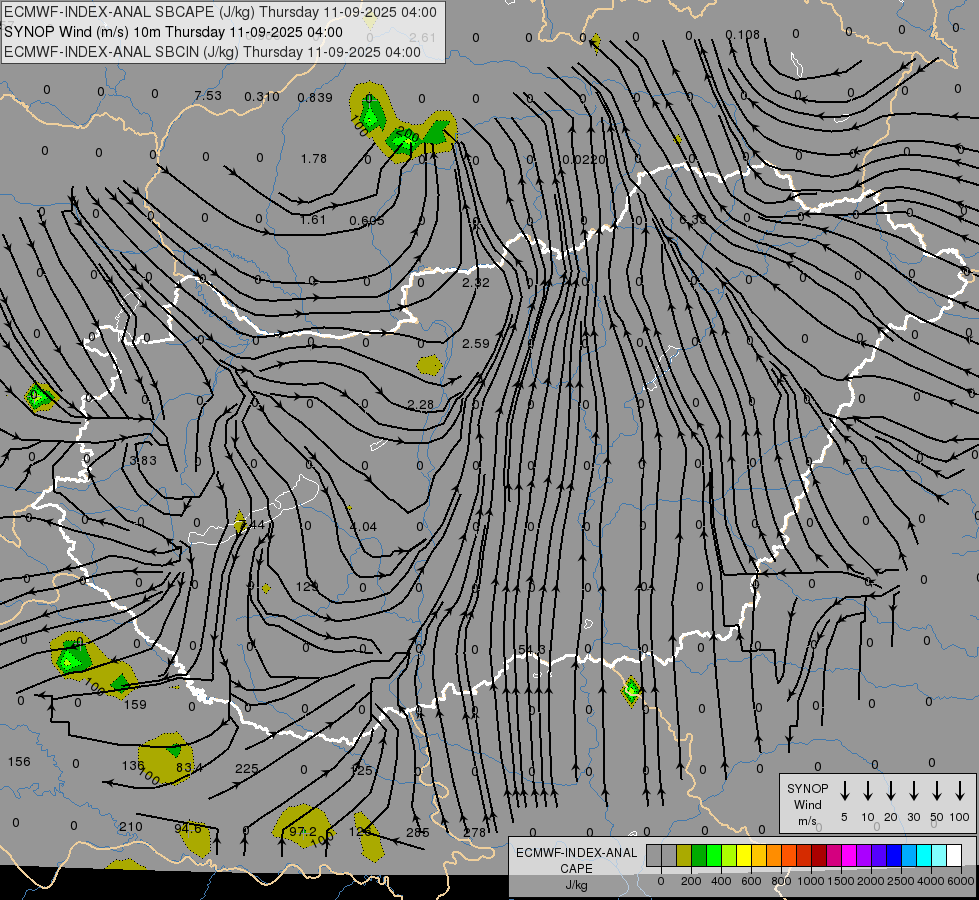The width and height of the screenshot is (979, 900).
Task: Select the SBCAPE title line at top
Action: pyautogui.click(x=220, y=12)
